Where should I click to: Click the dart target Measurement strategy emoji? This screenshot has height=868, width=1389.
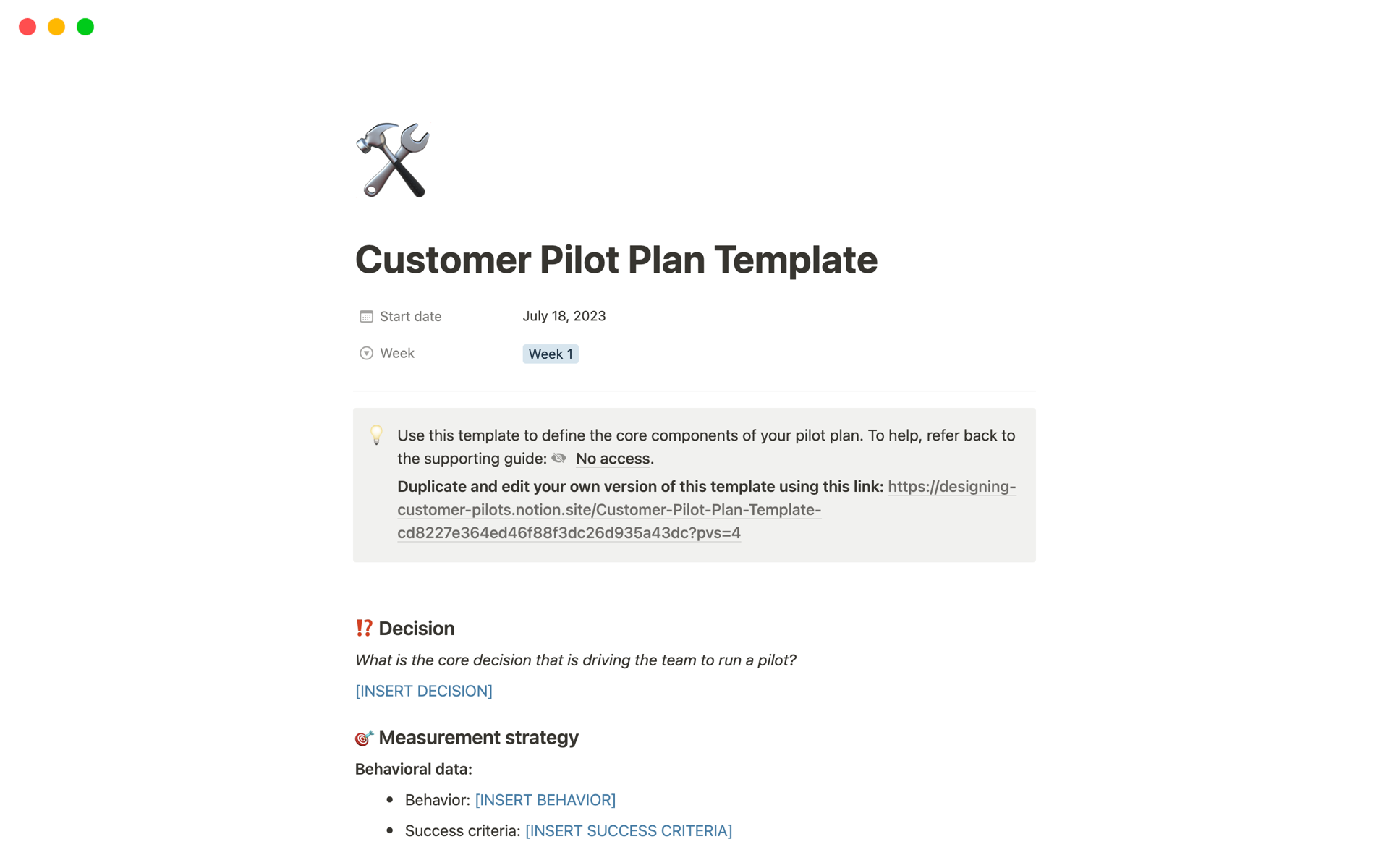point(364,738)
